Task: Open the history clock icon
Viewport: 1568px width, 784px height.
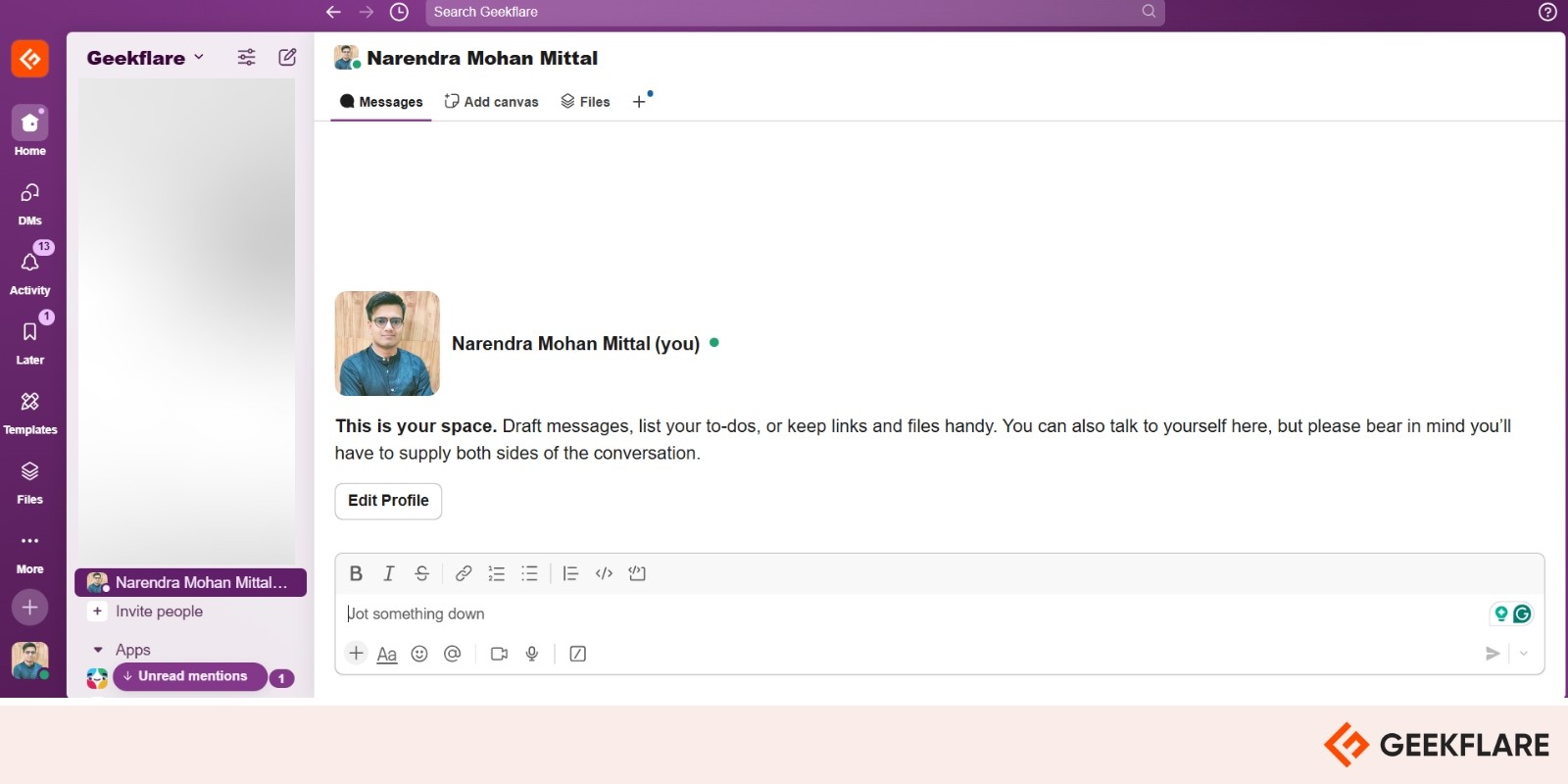Action: (x=399, y=12)
